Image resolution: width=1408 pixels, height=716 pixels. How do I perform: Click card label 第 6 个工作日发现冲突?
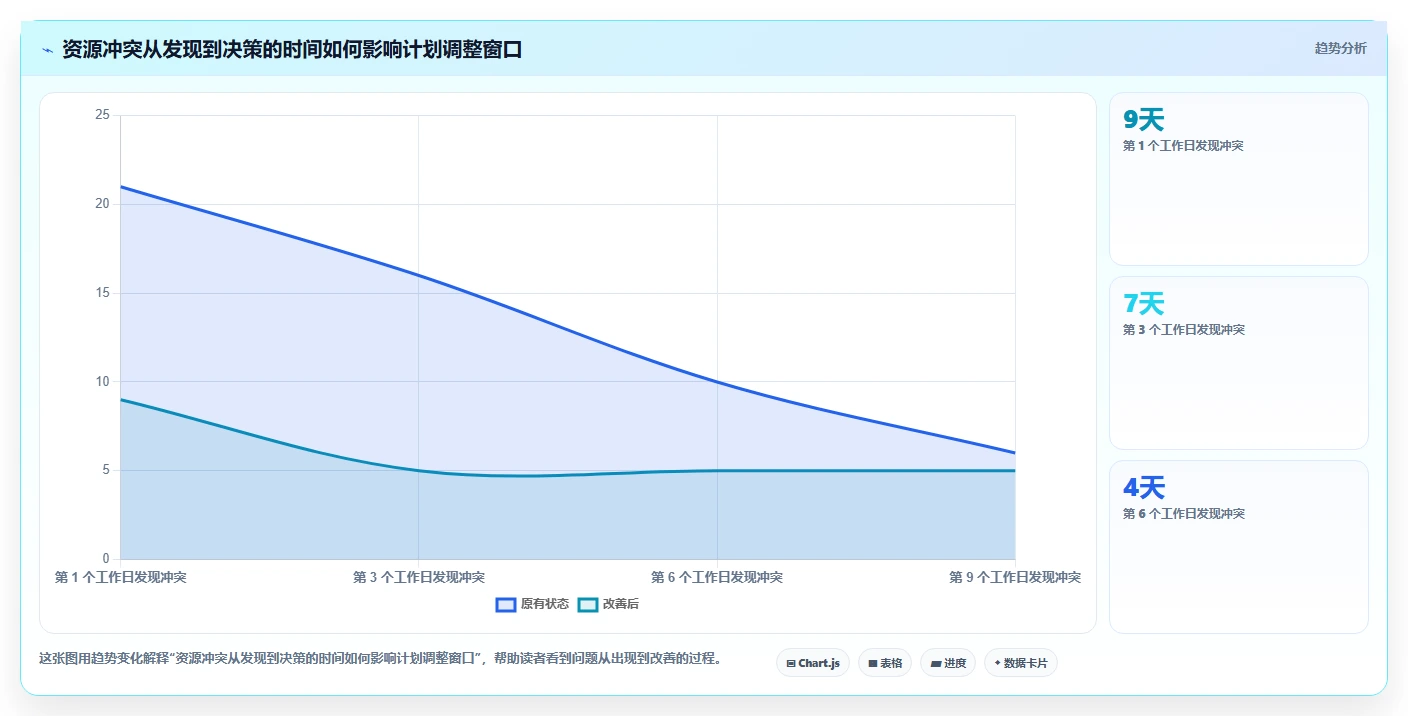click(1183, 514)
